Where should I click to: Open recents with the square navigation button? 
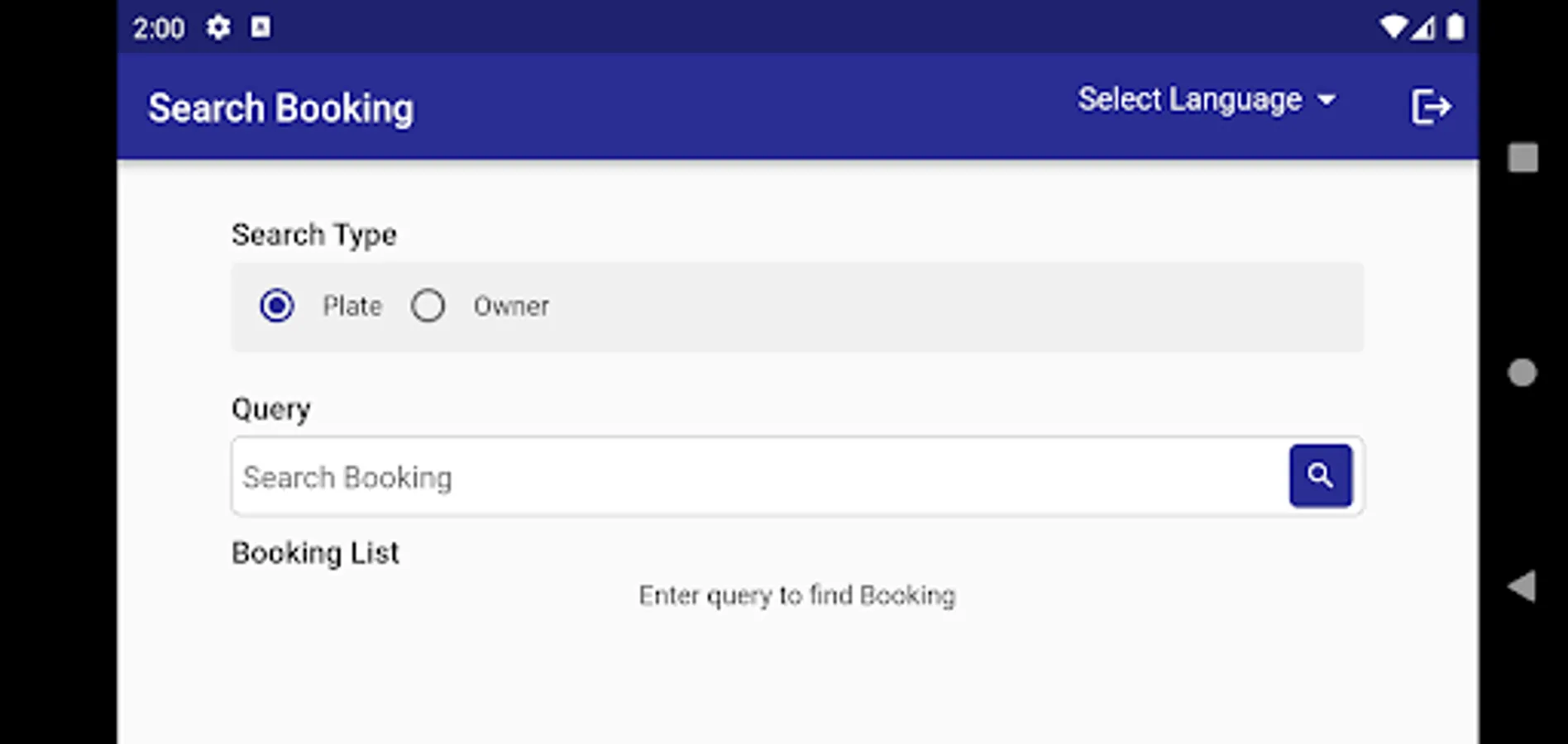pyautogui.click(x=1523, y=157)
